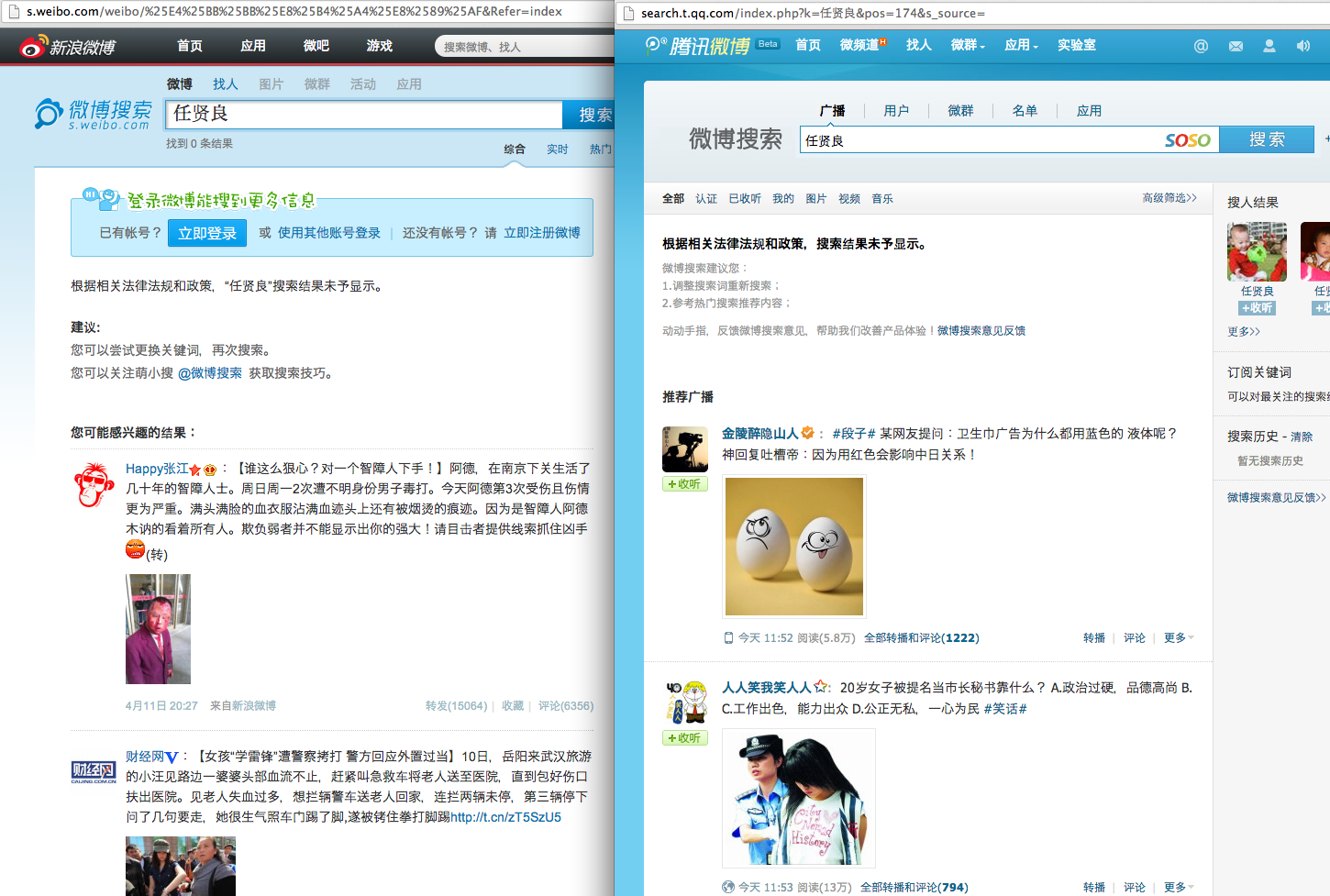Click the 微博搜索 s.weibo.com logo
Image resolution: width=1330 pixels, height=896 pixels.
point(94,115)
